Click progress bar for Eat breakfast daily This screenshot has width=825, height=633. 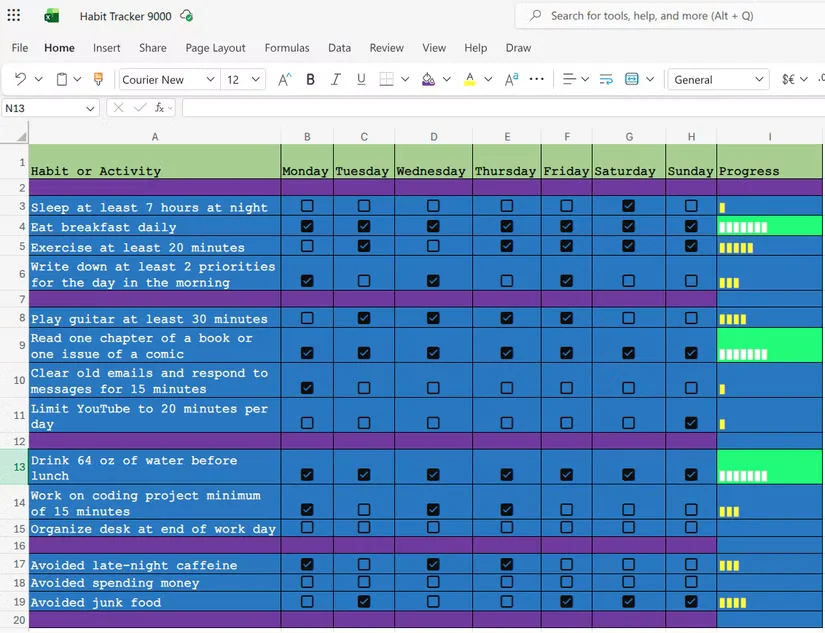[743, 227]
